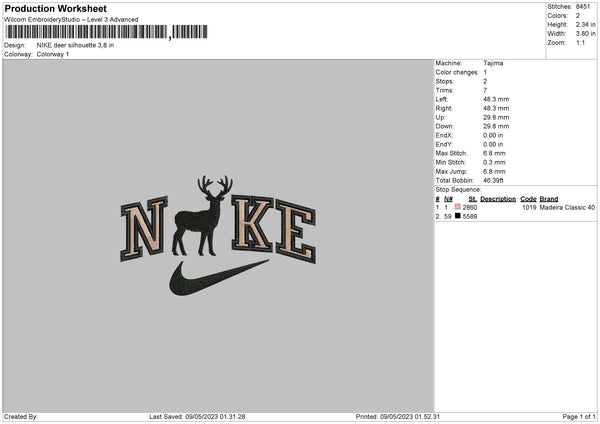Click the black color swatch for stop 2
Viewport: 600px width, 424px height.
tap(458, 216)
